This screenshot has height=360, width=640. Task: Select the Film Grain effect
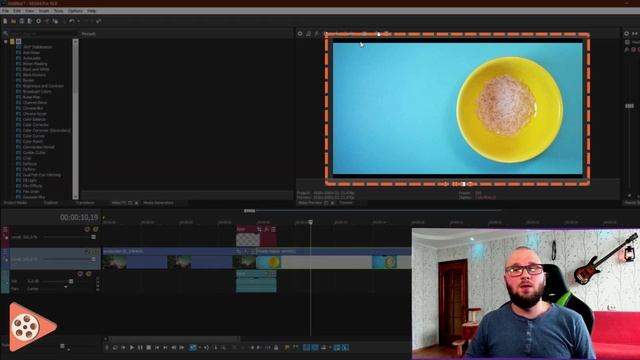click(x=31, y=191)
